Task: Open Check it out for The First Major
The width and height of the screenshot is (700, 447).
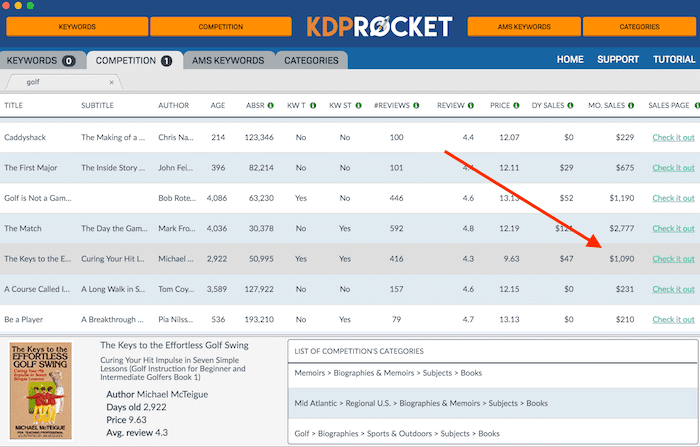Action: (673, 168)
